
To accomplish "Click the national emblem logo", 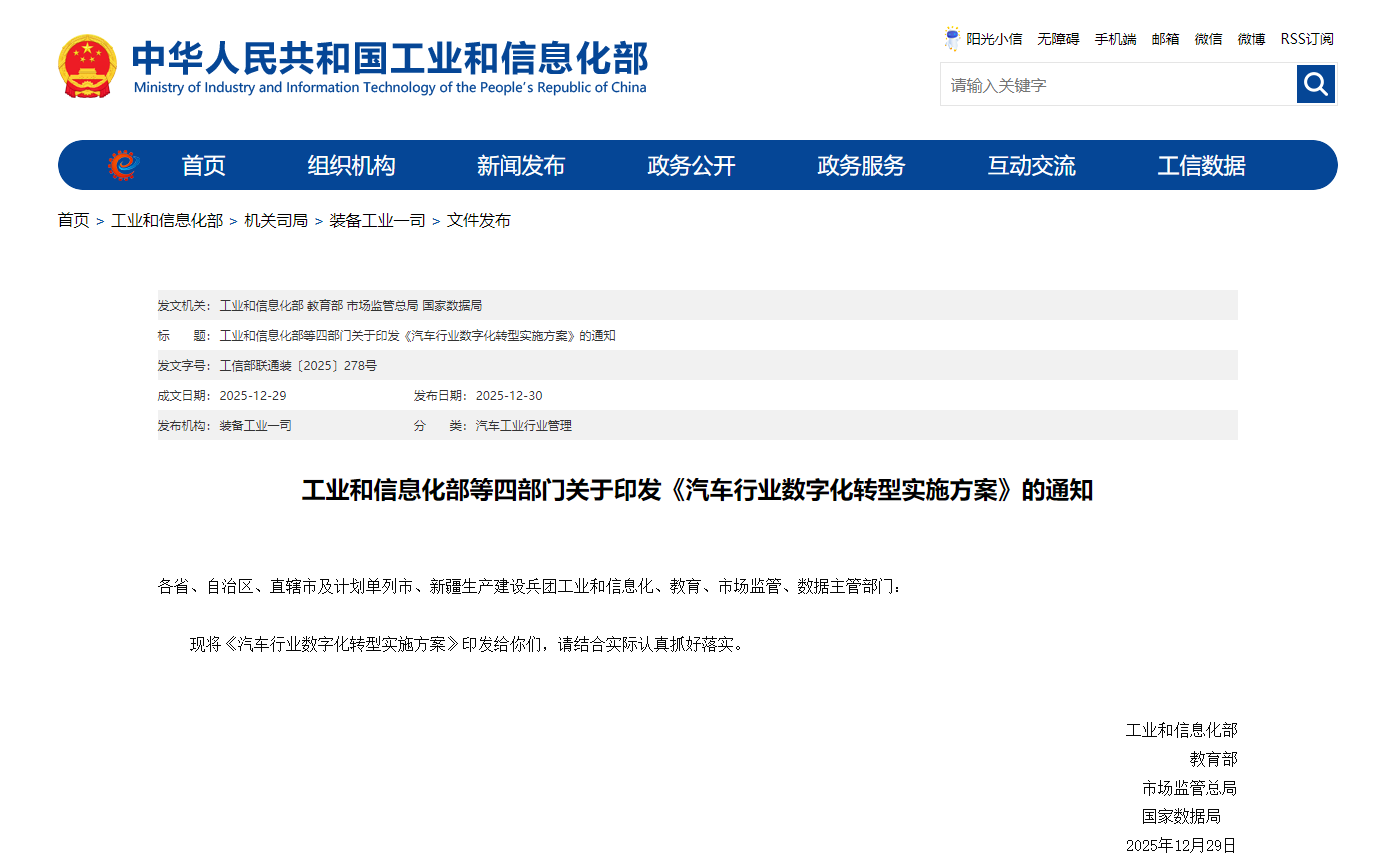I will click(87, 66).
